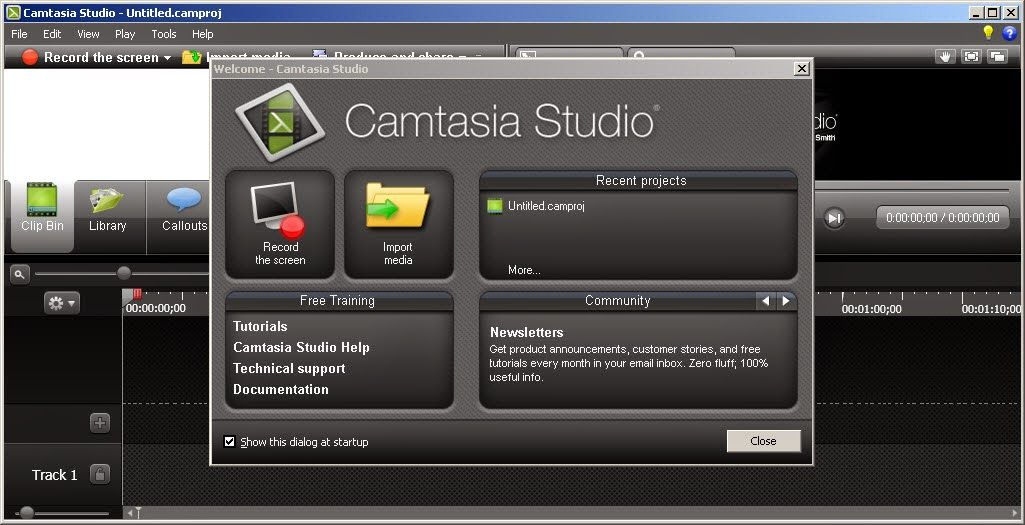1025x525 pixels.
Task: Click the timeline zoom magnifier icon
Action: click(x=20, y=275)
